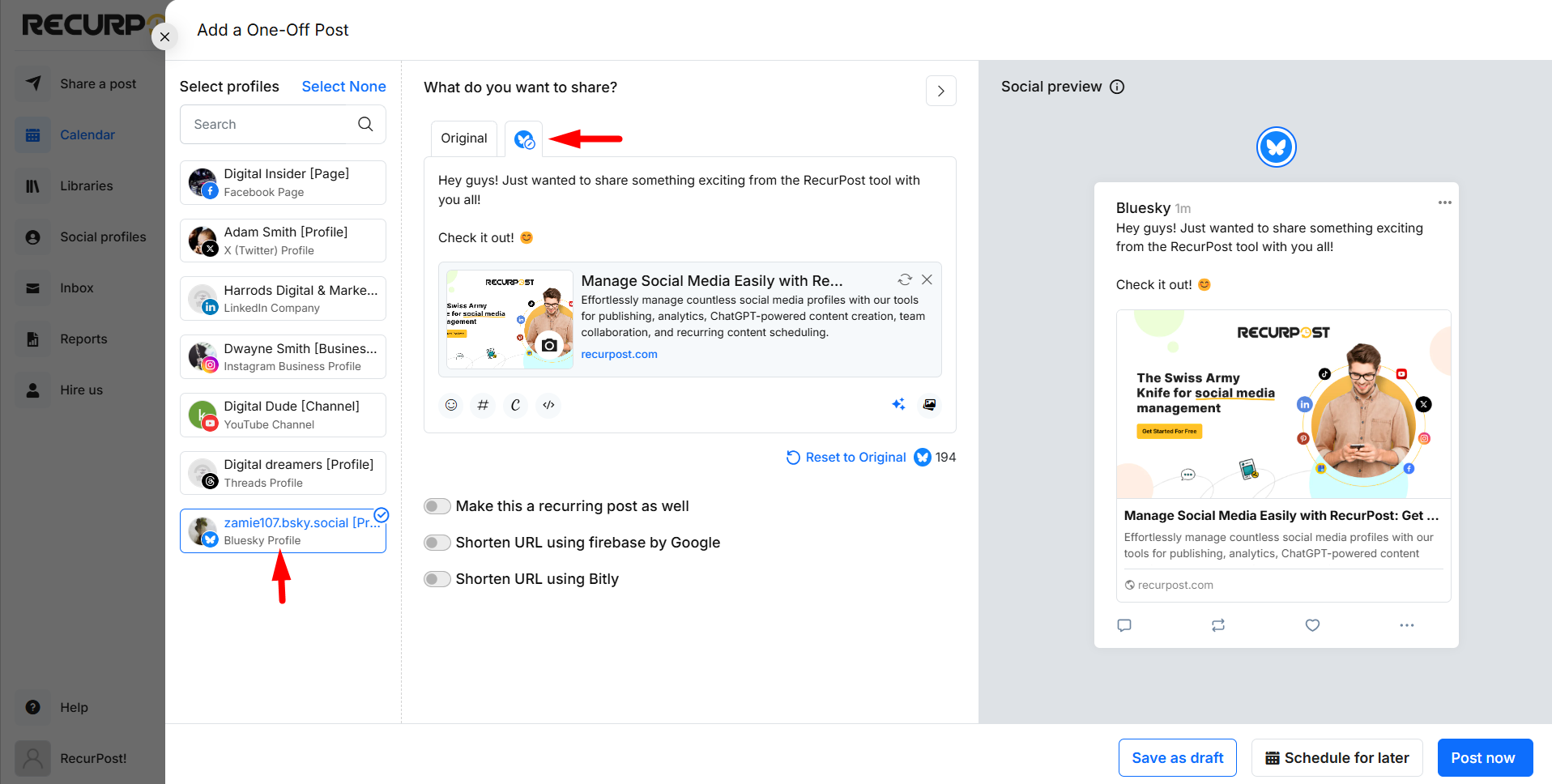The image size is (1552, 784).
Task: Click Schedule for later
Action: point(1337,758)
